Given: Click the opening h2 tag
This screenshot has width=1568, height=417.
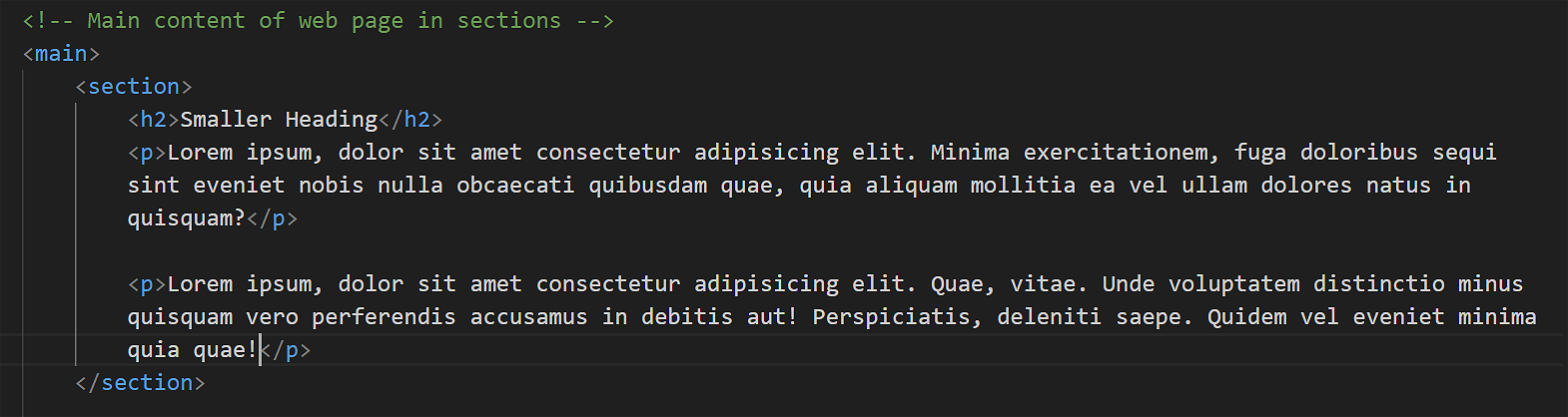Looking at the screenshot, I should coord(153,120).
